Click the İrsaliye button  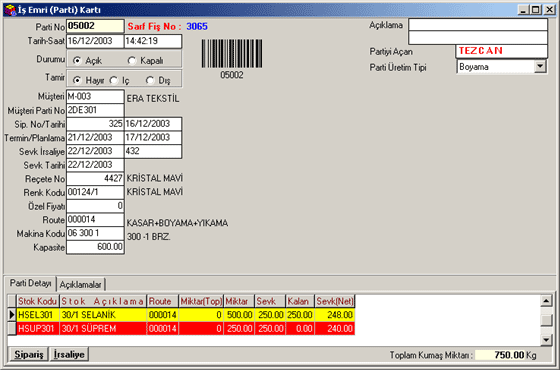coord(69,354)
